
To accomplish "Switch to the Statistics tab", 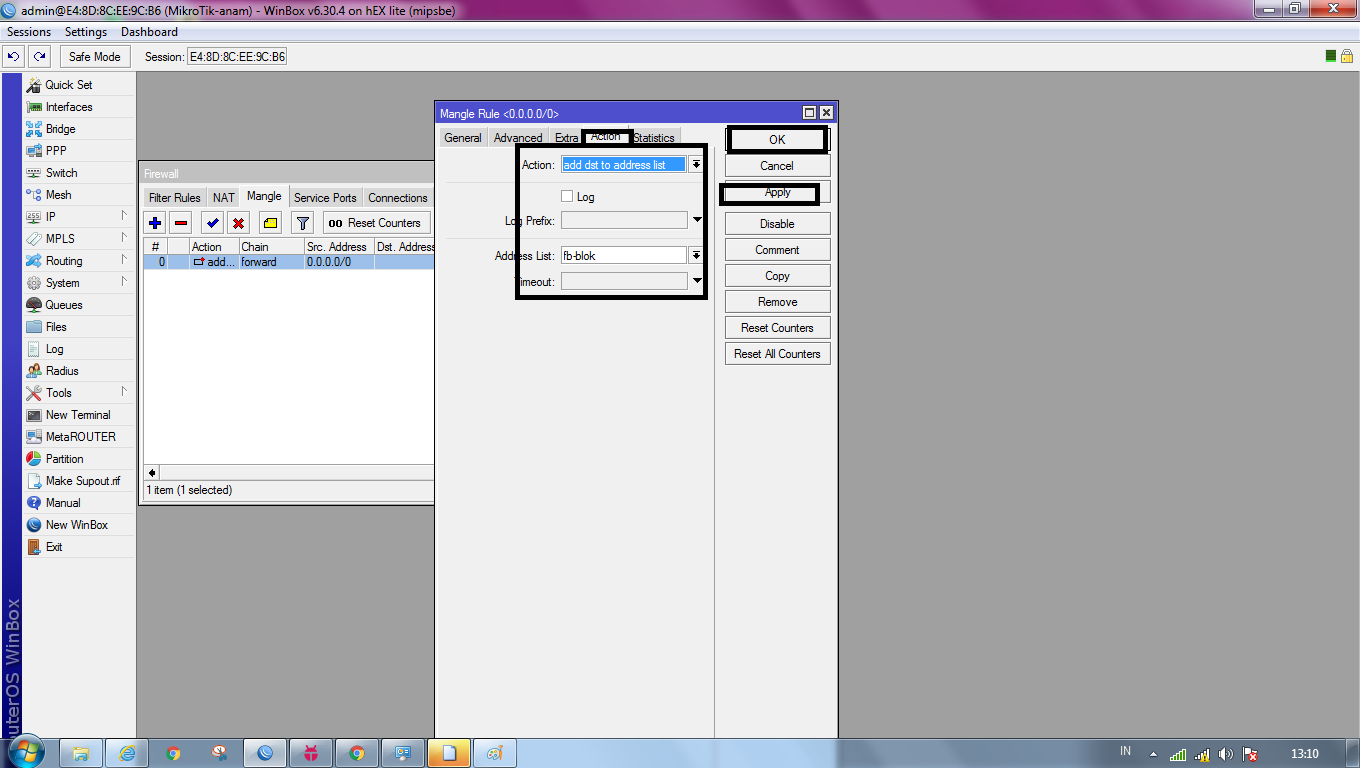I will coord(654,138).
